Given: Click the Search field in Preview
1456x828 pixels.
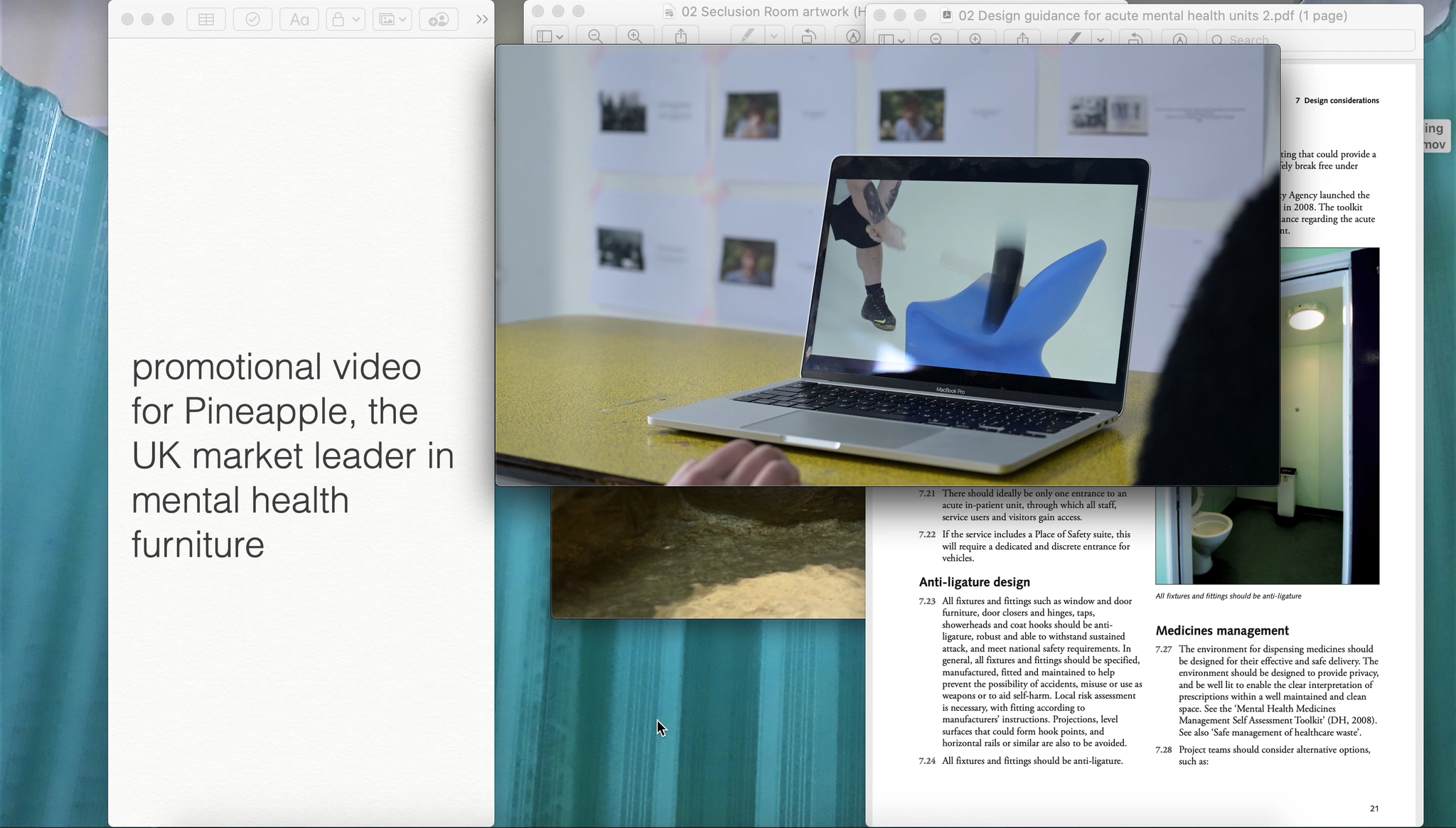Looking at the screenshot, I should pos(1315,40).
